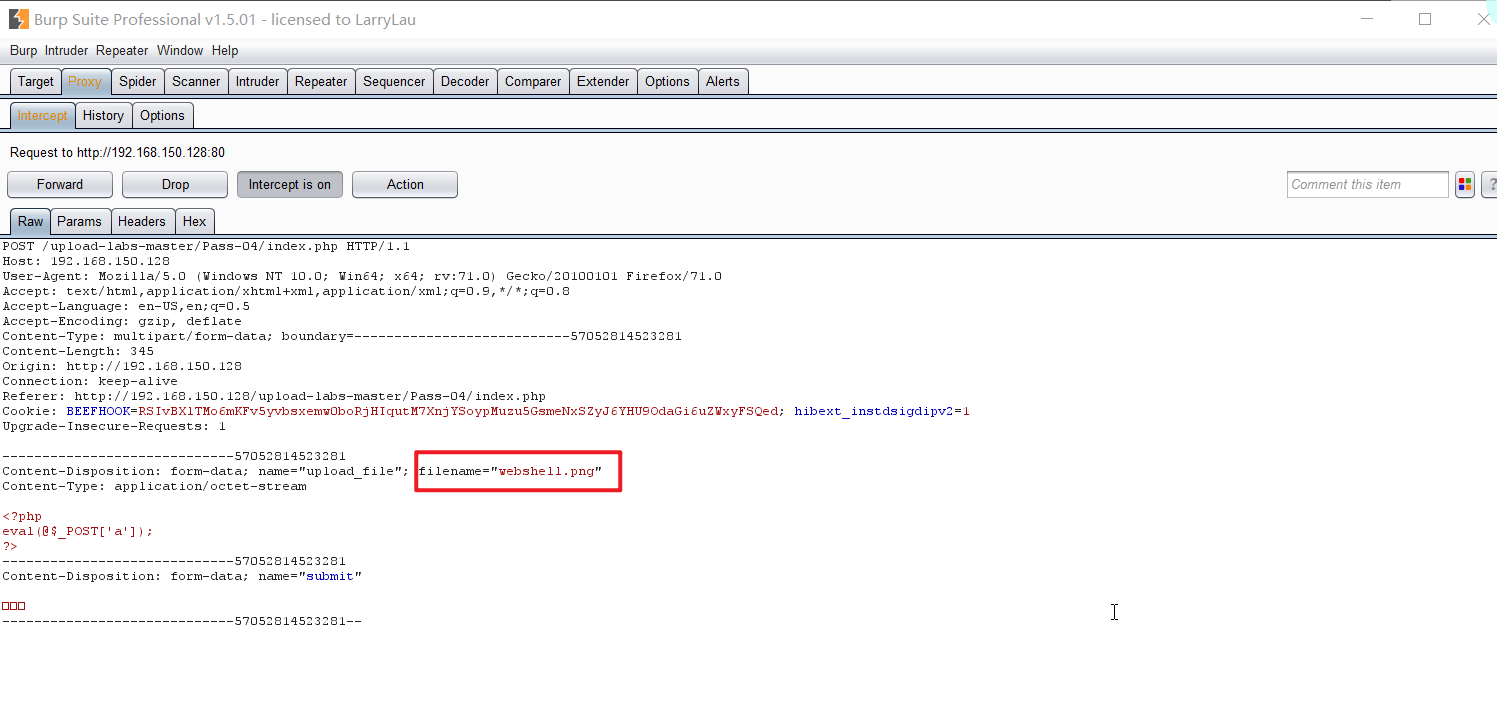Click the Connection: keep-alive line
The image size is (1497, 714).
click(x=90, y=381)
